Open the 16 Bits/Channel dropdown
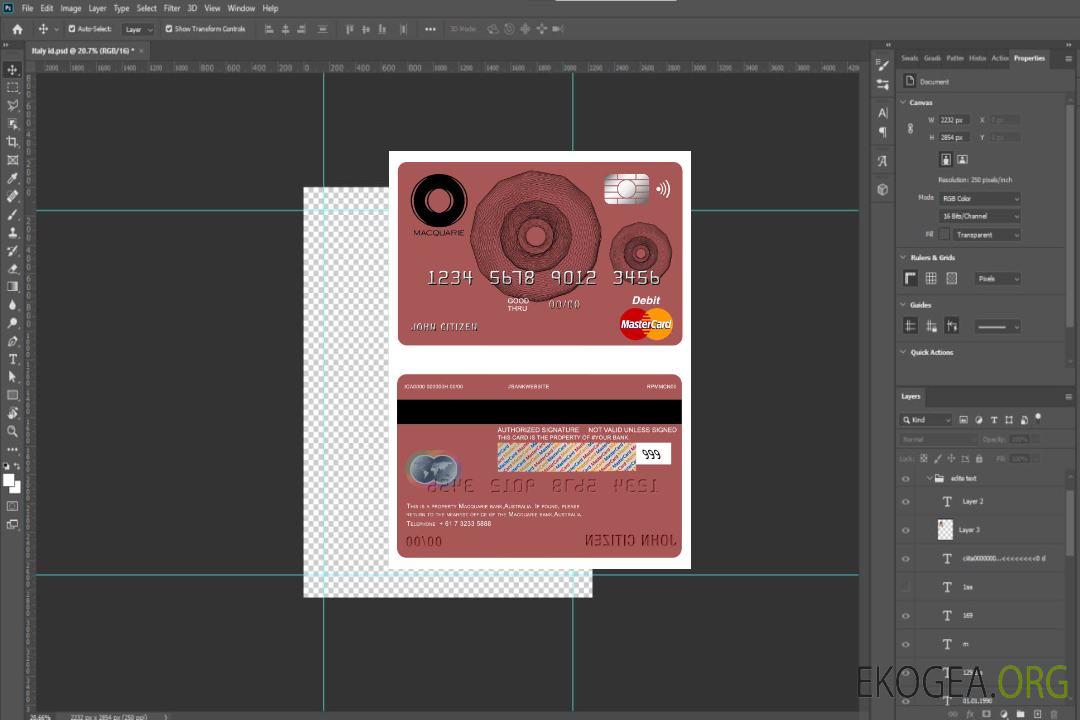 [980, 216]
